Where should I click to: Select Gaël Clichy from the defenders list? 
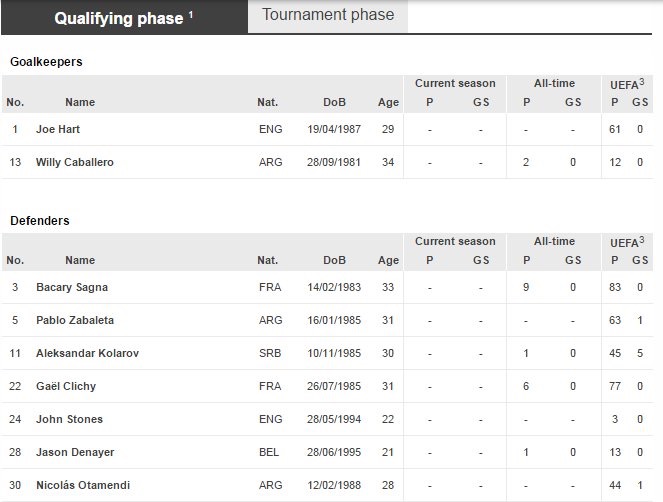click(66, 386)
